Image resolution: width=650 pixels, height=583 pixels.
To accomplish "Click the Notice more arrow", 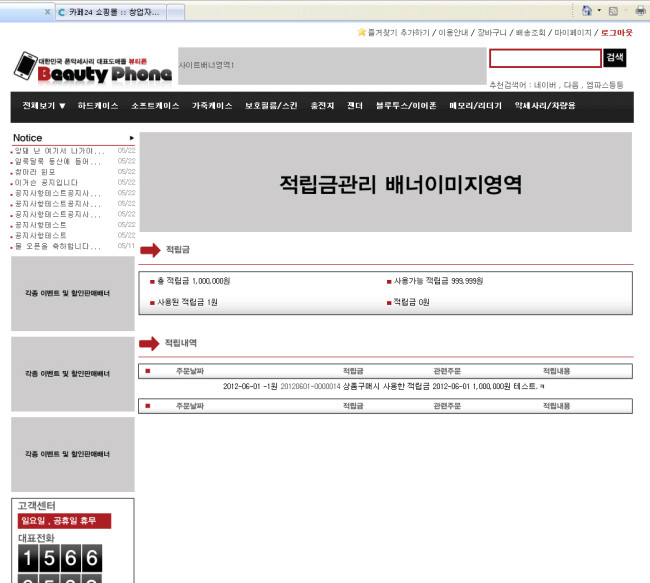I will coord(131,138).
